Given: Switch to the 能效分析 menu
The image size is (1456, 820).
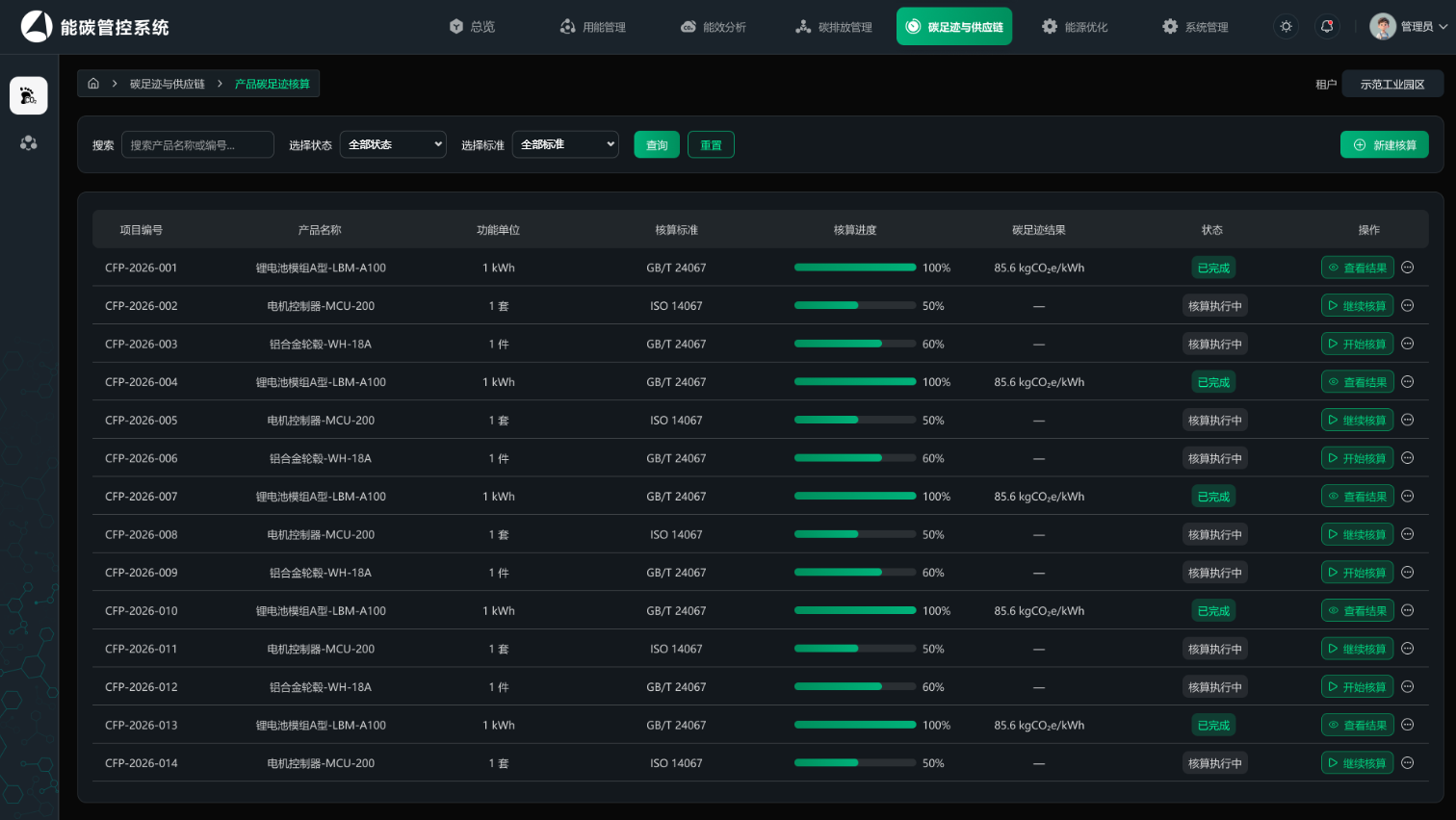Looking at the screenshot, I should click(714, 27).
